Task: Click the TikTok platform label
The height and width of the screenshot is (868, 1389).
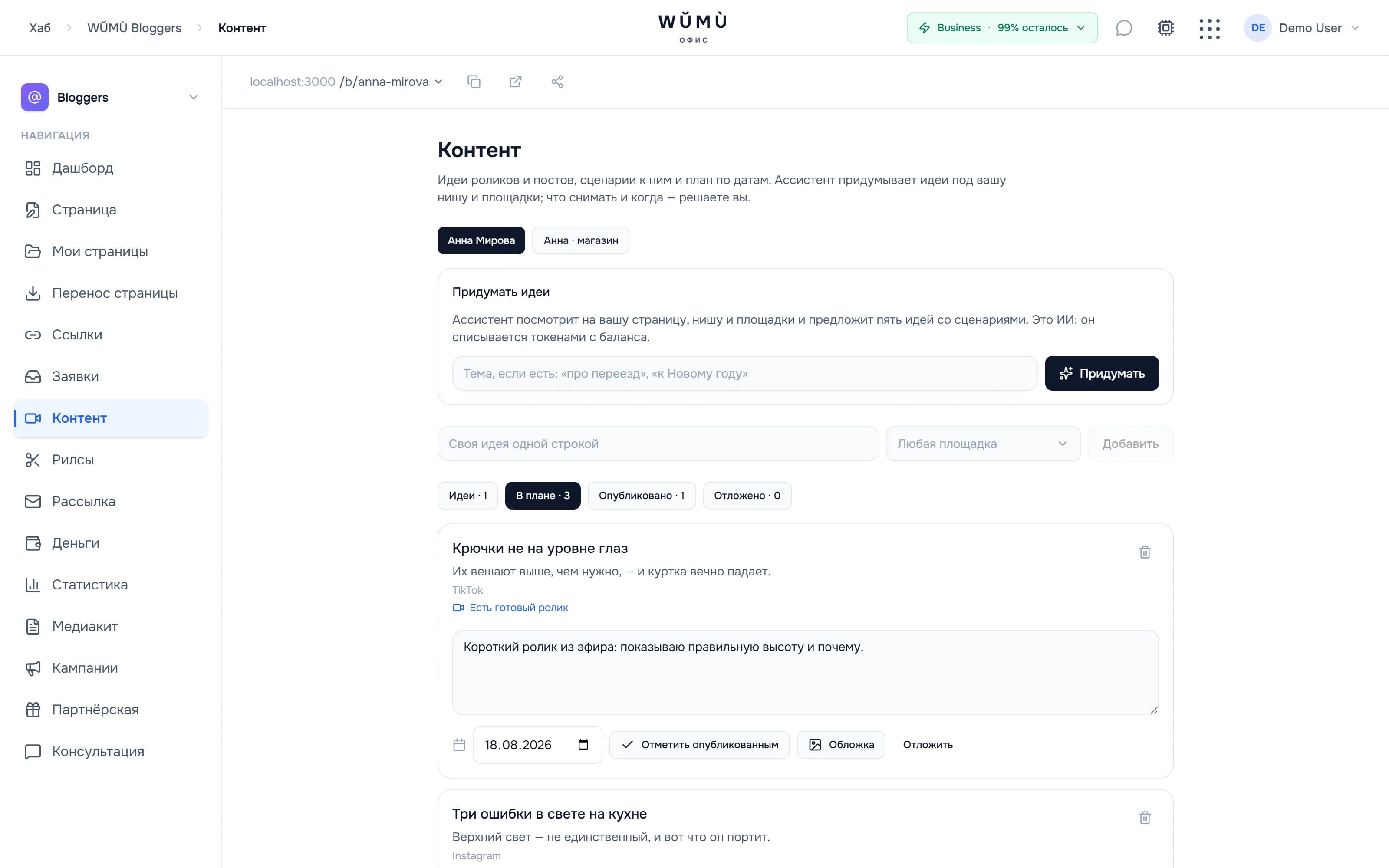Action: 467,589
